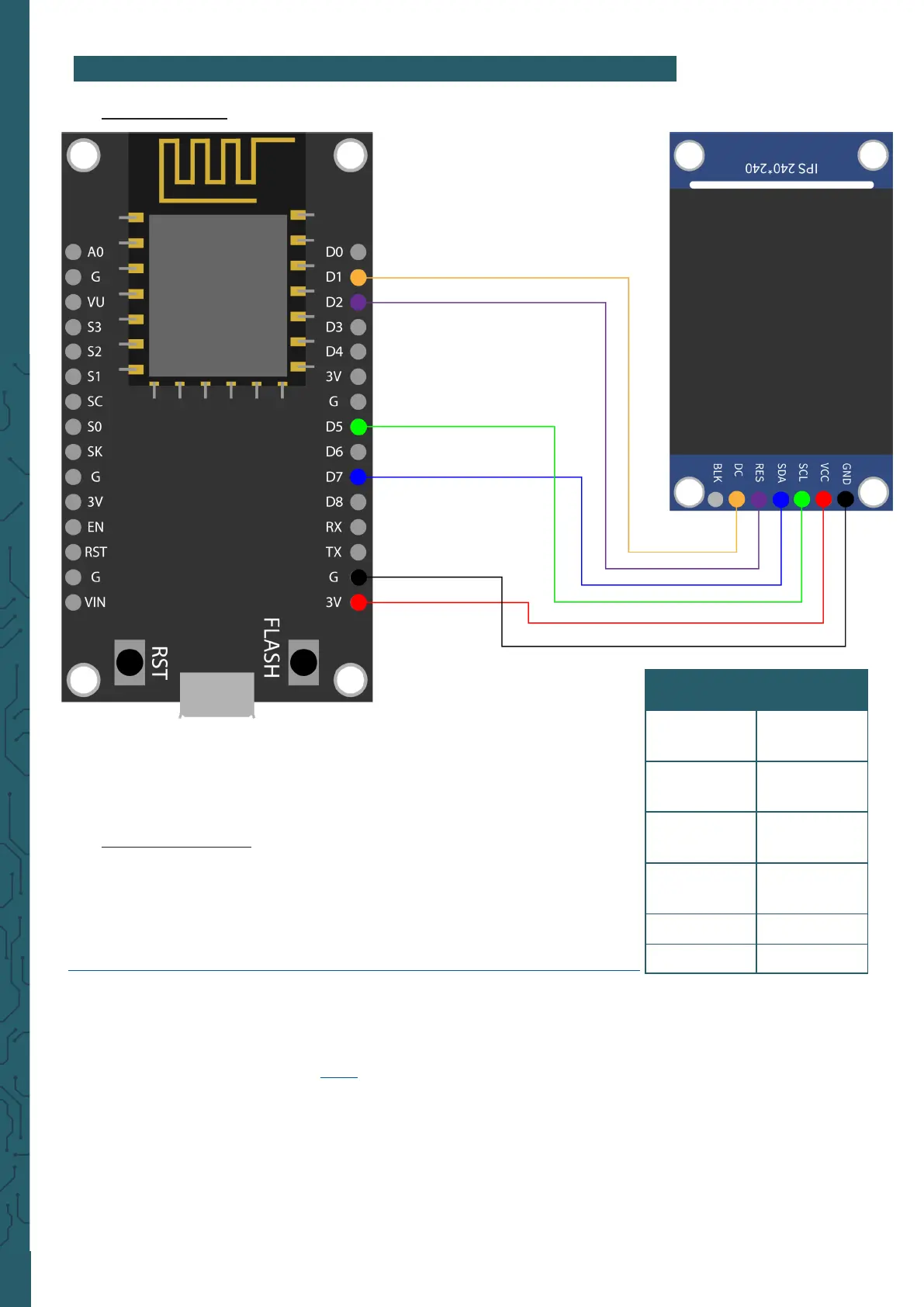Screen dimensions: 924x1307
Task: Click the dark screen area of the display
Action: click(x=781, y=322)
